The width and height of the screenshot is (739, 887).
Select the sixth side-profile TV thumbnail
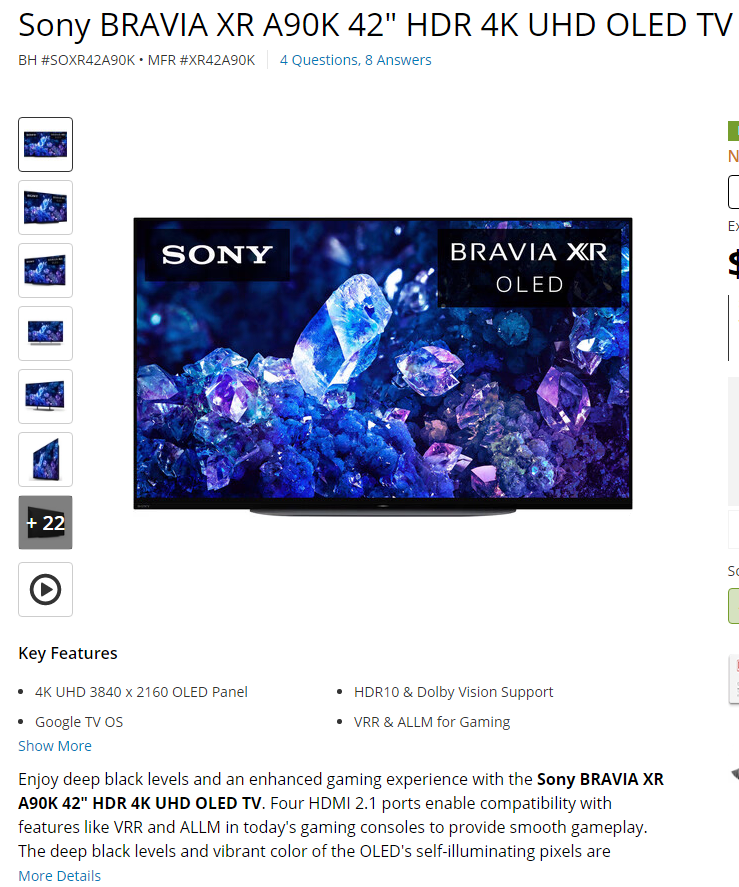tap(45, 459)
